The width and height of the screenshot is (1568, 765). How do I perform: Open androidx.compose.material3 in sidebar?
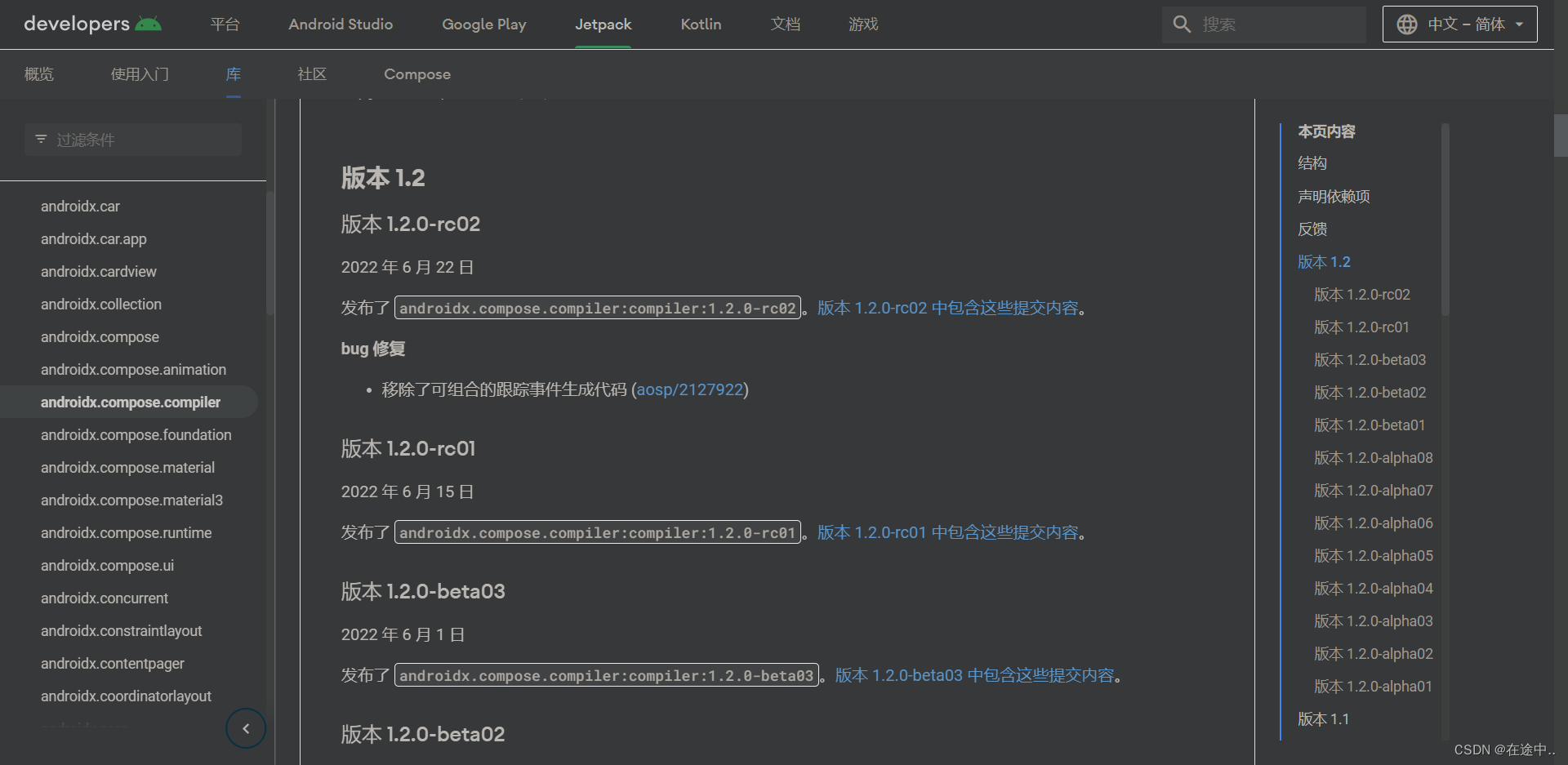click(131, 500)
